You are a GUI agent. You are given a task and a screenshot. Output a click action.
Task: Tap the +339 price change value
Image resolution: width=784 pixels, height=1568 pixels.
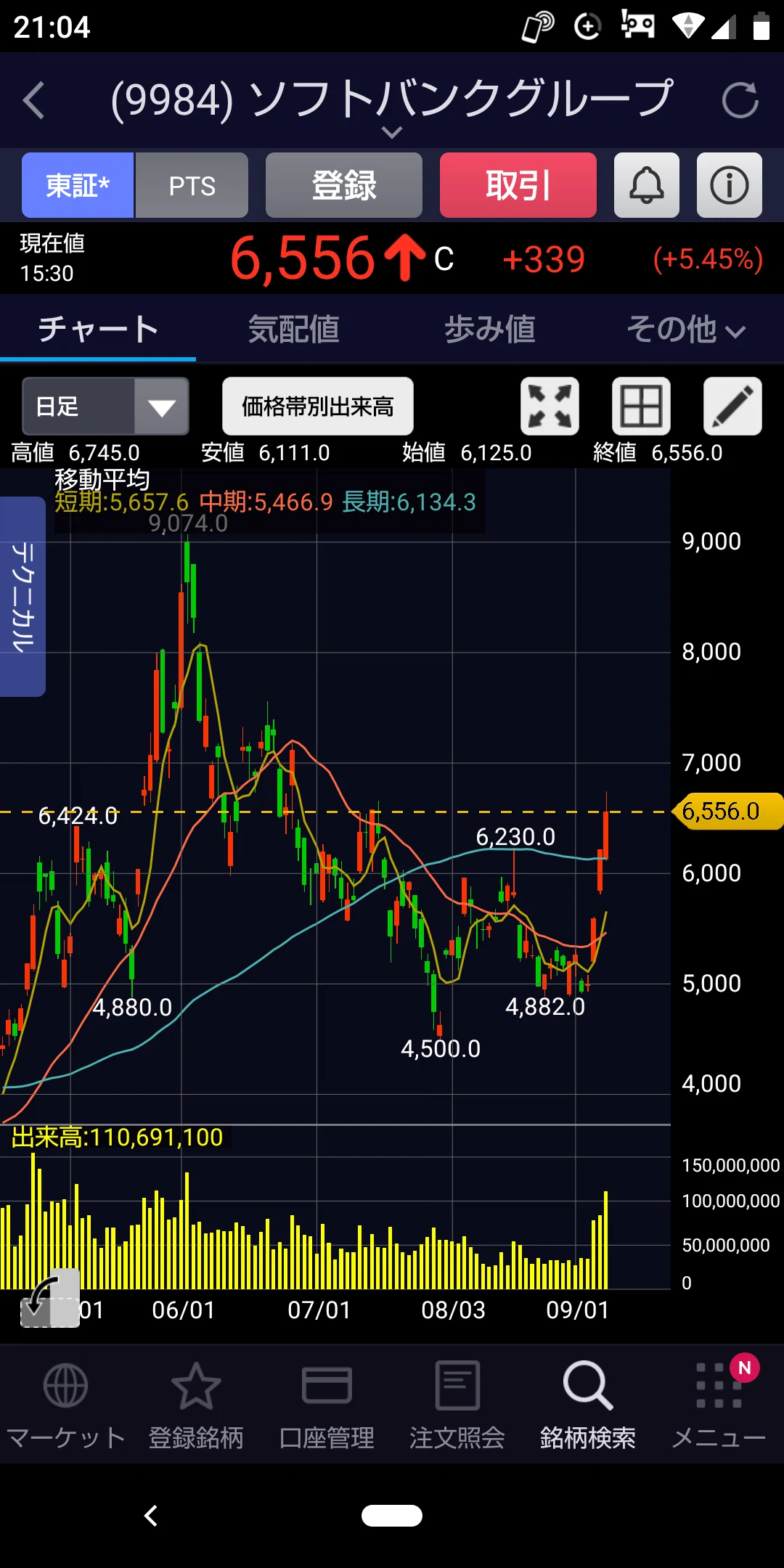(x=544, y=259)
